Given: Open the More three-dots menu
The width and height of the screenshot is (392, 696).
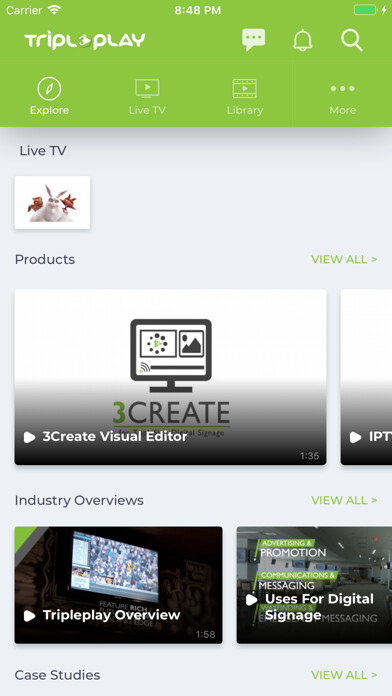Looking at the screenshot, I should click(343, 97).
